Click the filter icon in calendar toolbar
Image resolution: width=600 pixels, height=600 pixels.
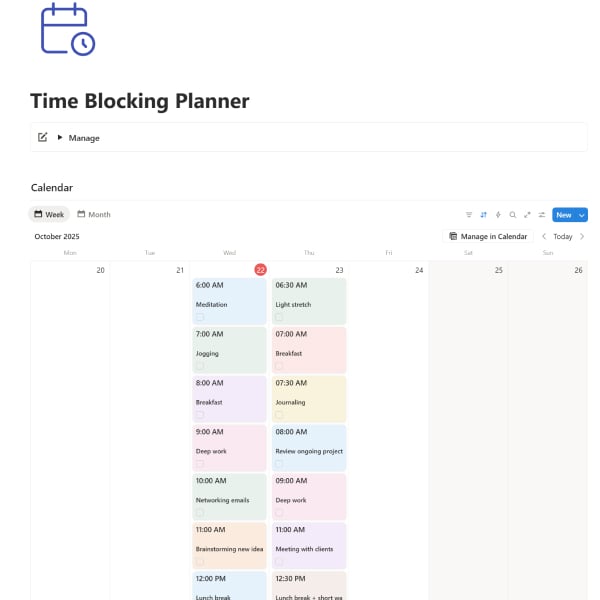pos(469,215)
